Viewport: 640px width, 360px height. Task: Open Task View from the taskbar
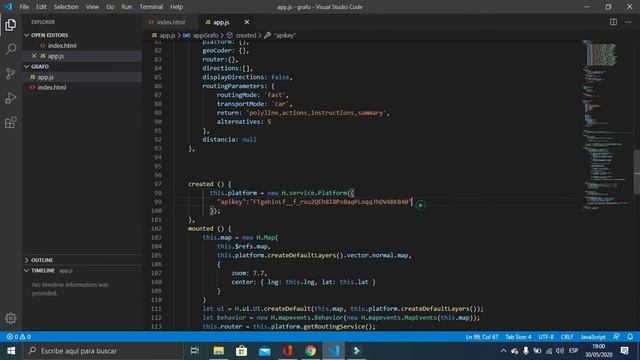(x=195, y=351)
